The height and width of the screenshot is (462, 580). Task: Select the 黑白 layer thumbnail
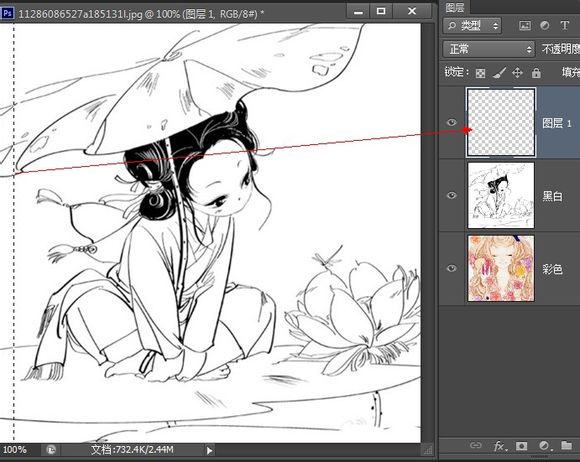(x=501, y=195)
